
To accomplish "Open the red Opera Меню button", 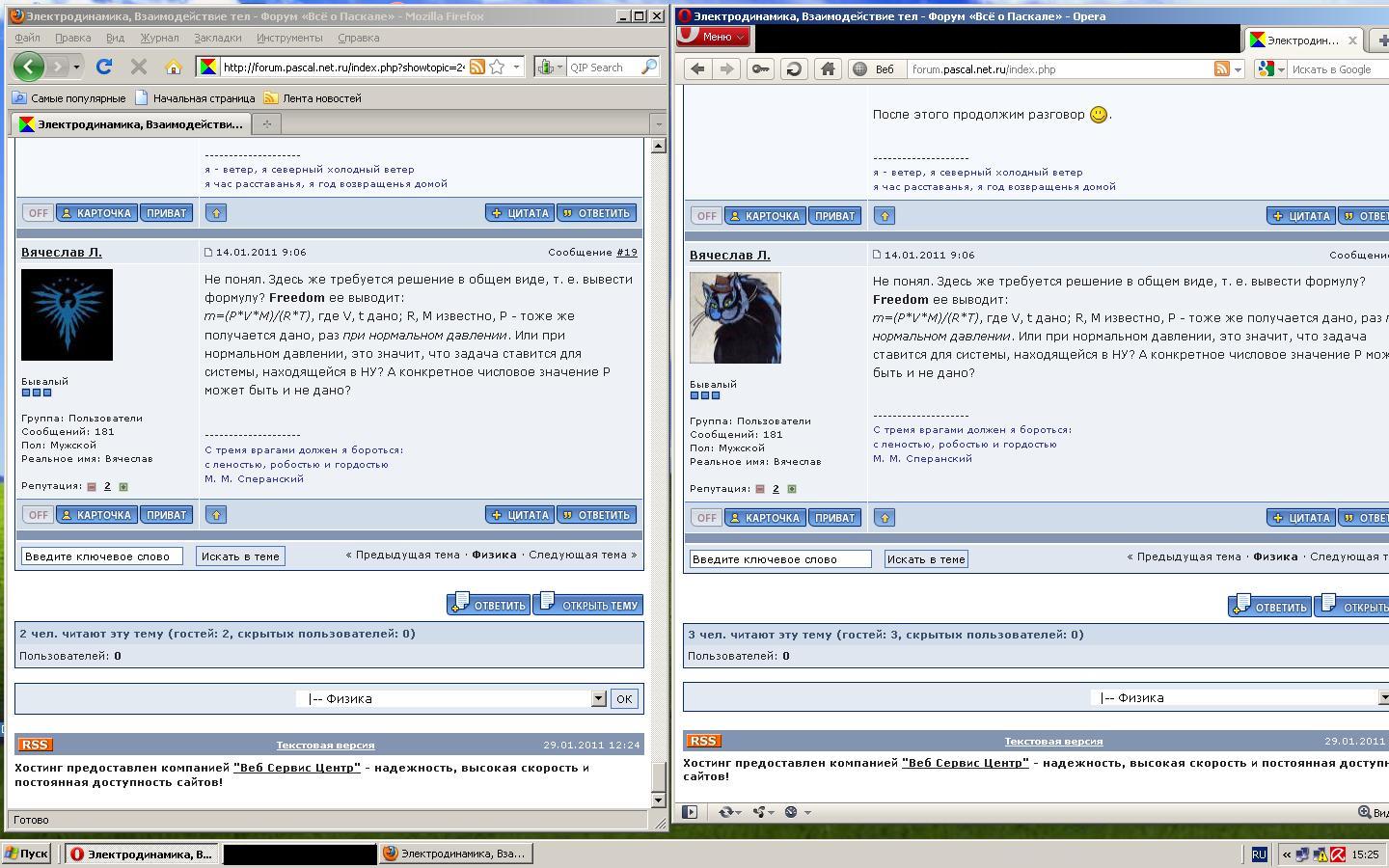I will coord(715,37).
